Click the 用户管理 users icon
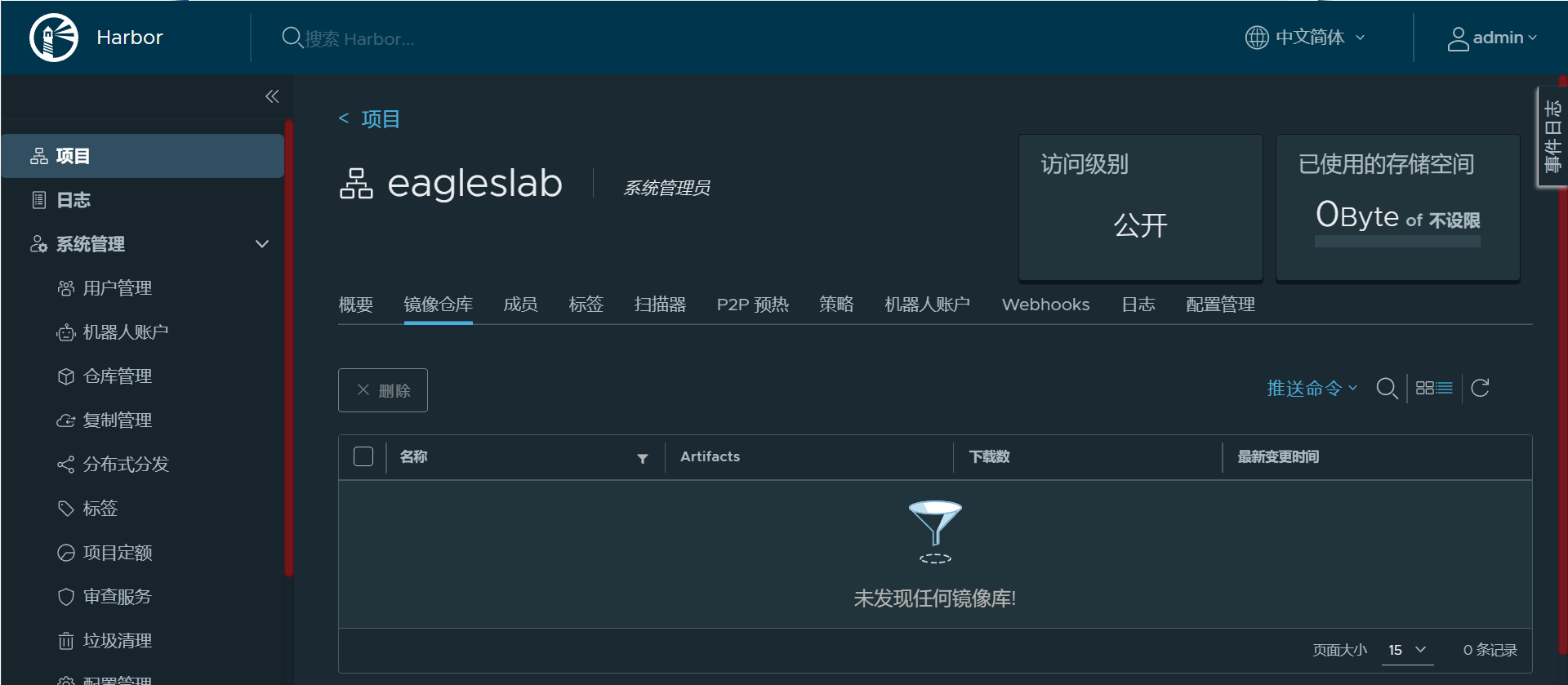1568x685 pixels. click(66, 288)
